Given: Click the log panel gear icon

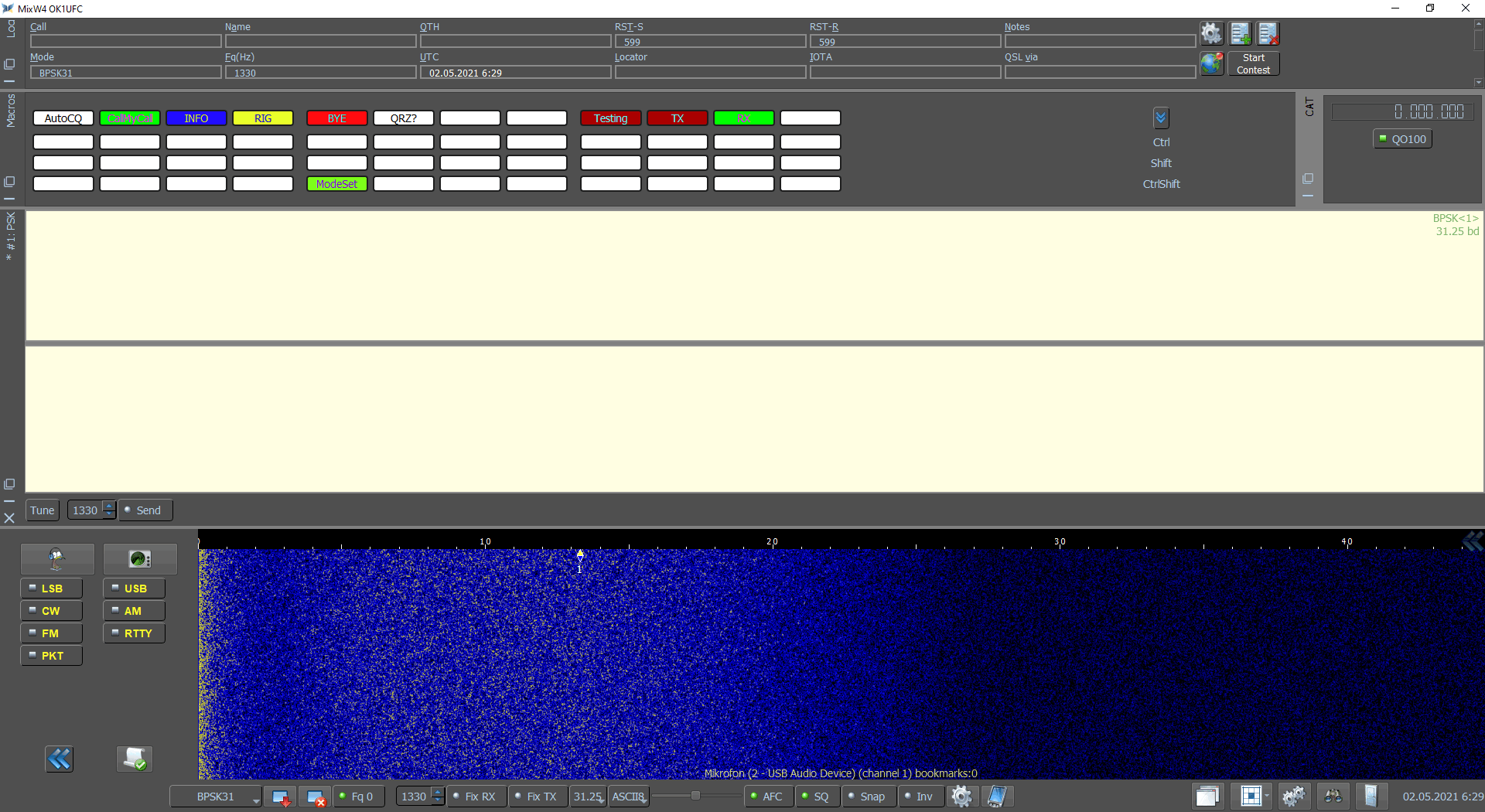Looking at the screenshot, I should (x=1211, y=33).
